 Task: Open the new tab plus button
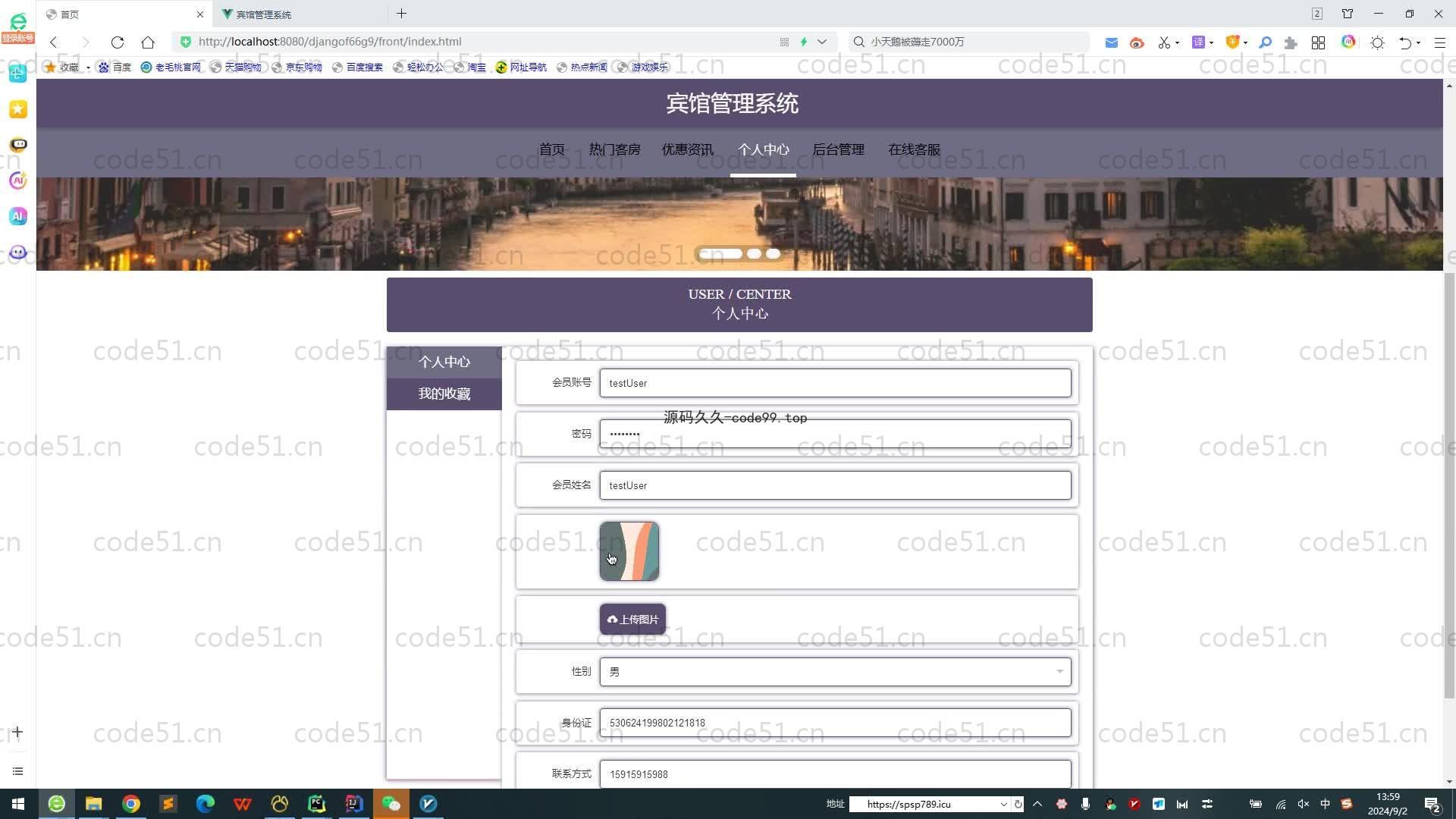coord(402,14)
